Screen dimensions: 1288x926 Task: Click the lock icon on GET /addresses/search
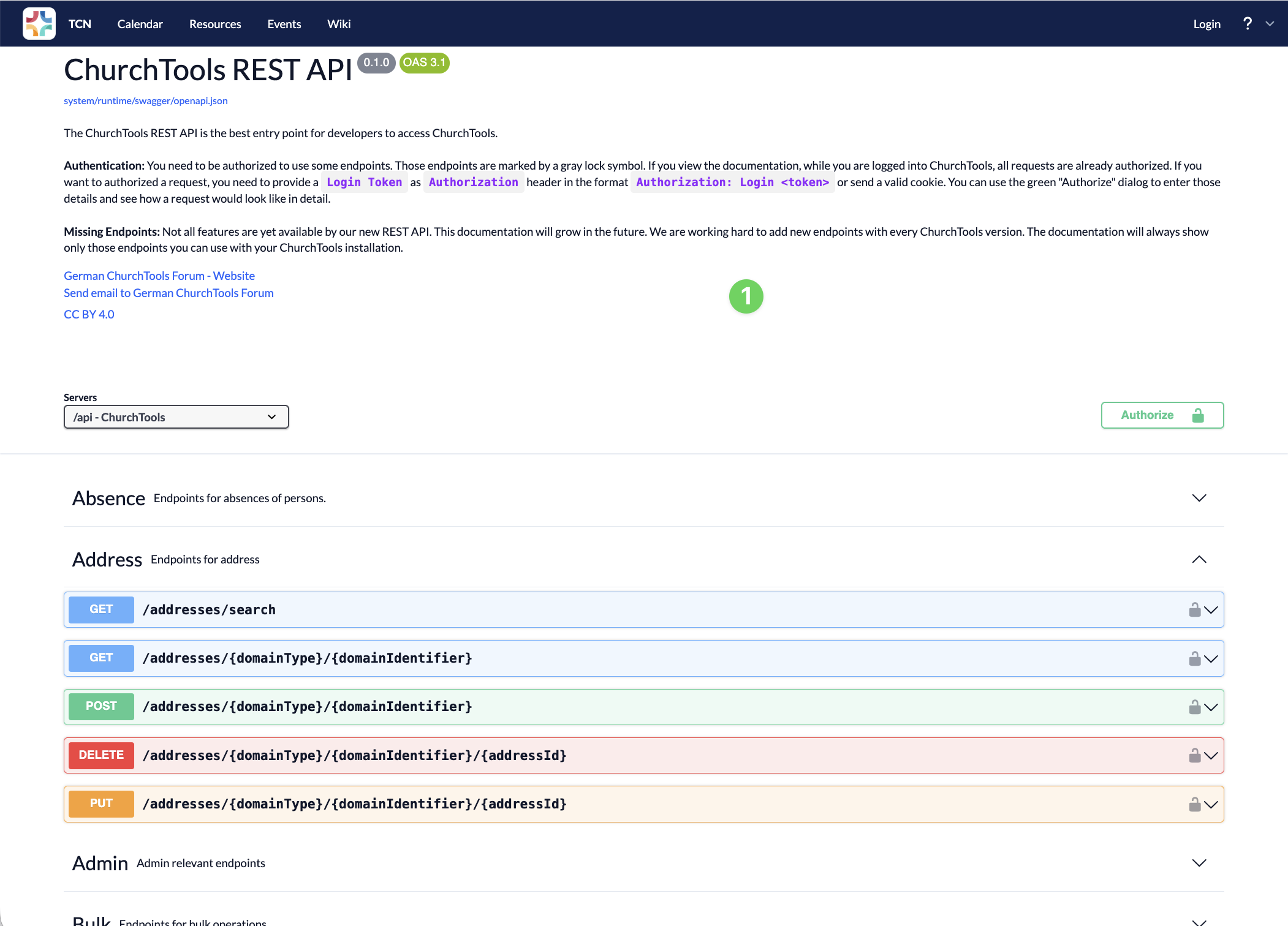[1195, 609]
